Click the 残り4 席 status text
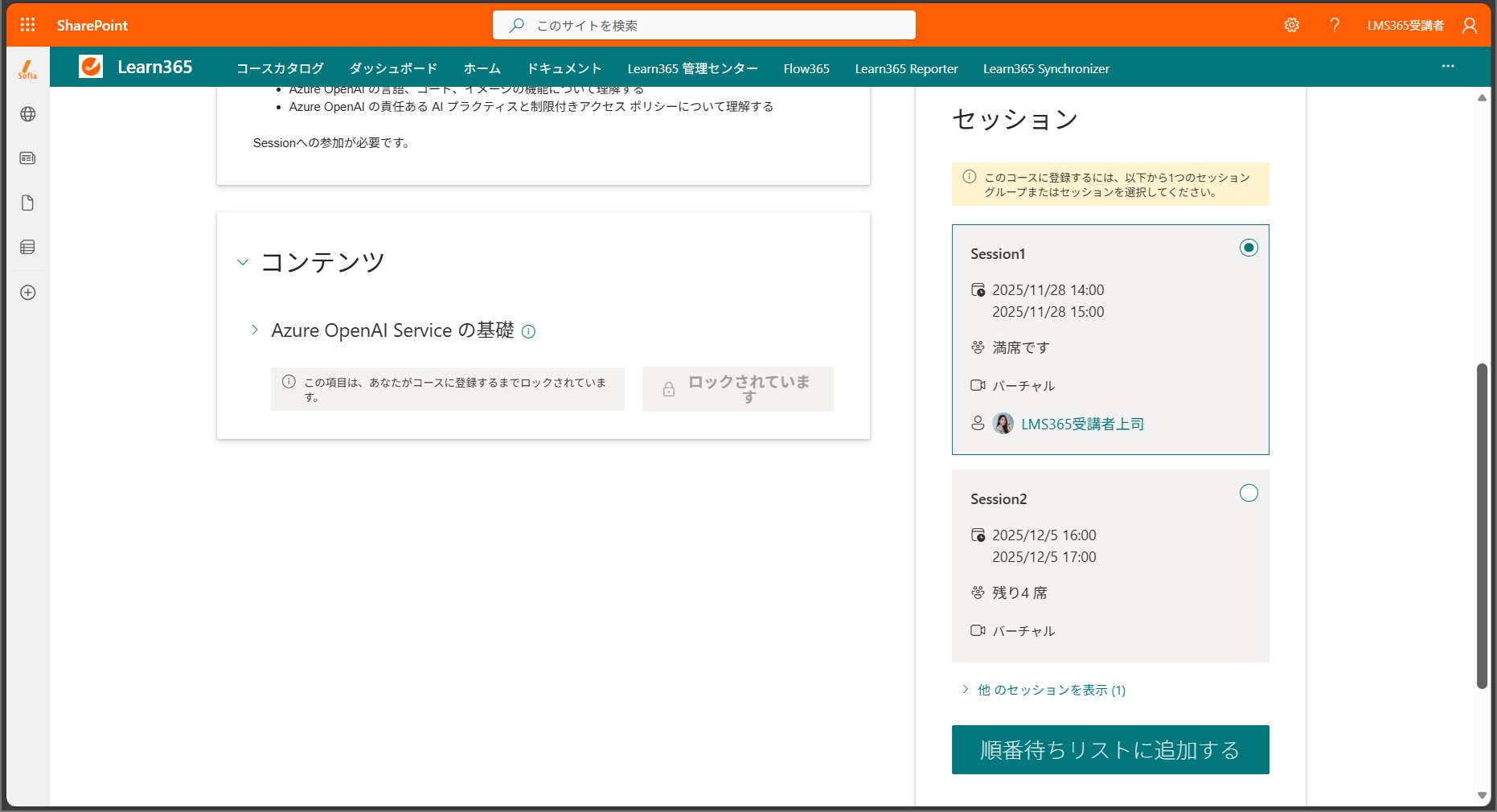The width and height of the screenshot is (1497, 812). [x=1019, y=593]
